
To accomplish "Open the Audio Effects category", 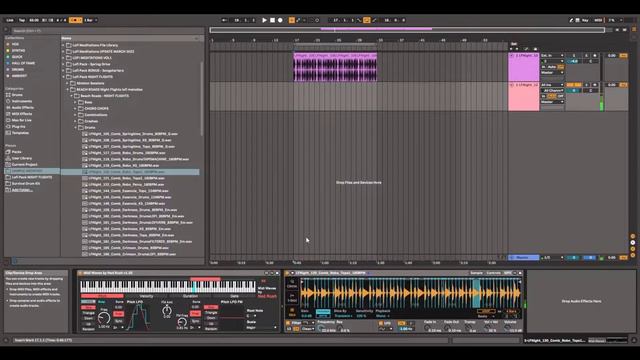I will coord(22,107).
